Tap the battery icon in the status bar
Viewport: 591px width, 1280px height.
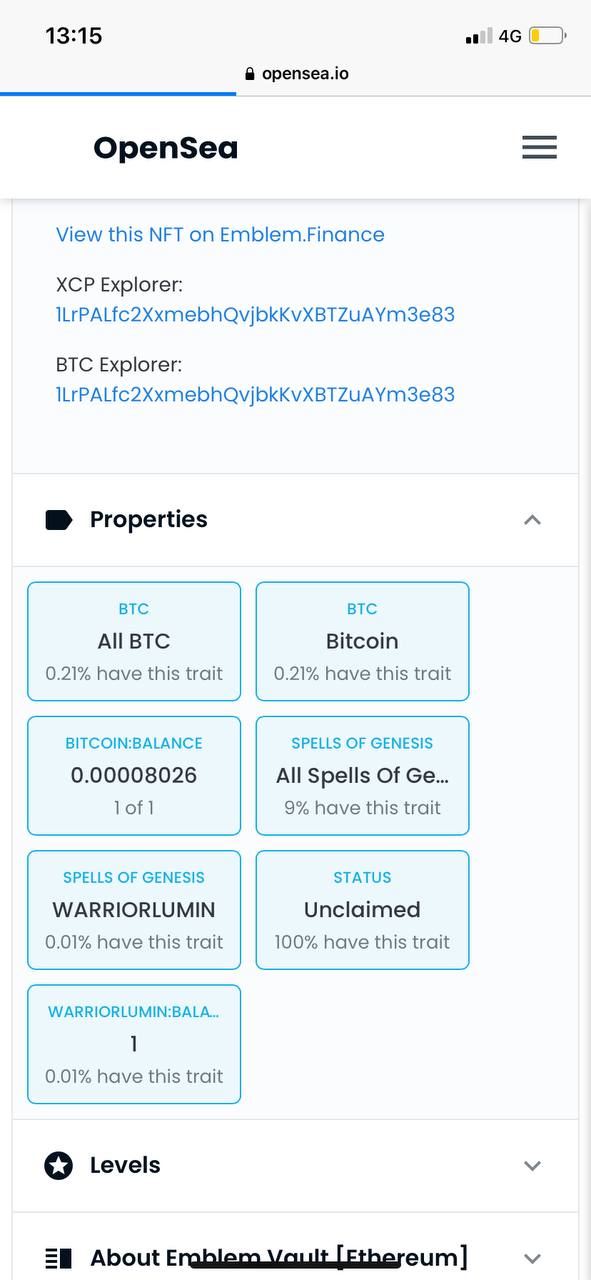coord(548,36)
